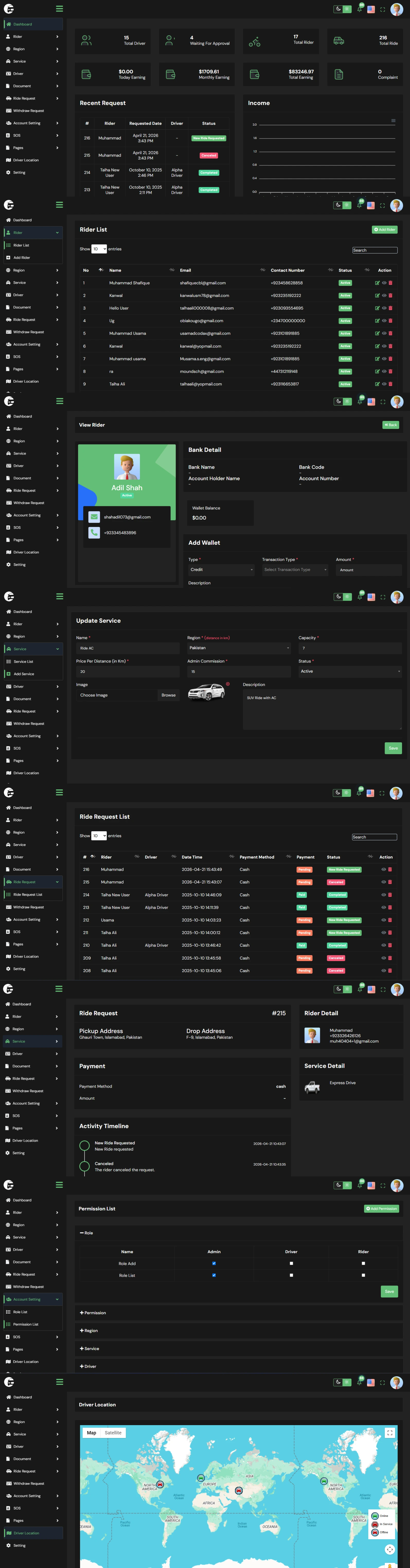
Task: Click the Add Permission button
Action: (x=381, y=1209)
